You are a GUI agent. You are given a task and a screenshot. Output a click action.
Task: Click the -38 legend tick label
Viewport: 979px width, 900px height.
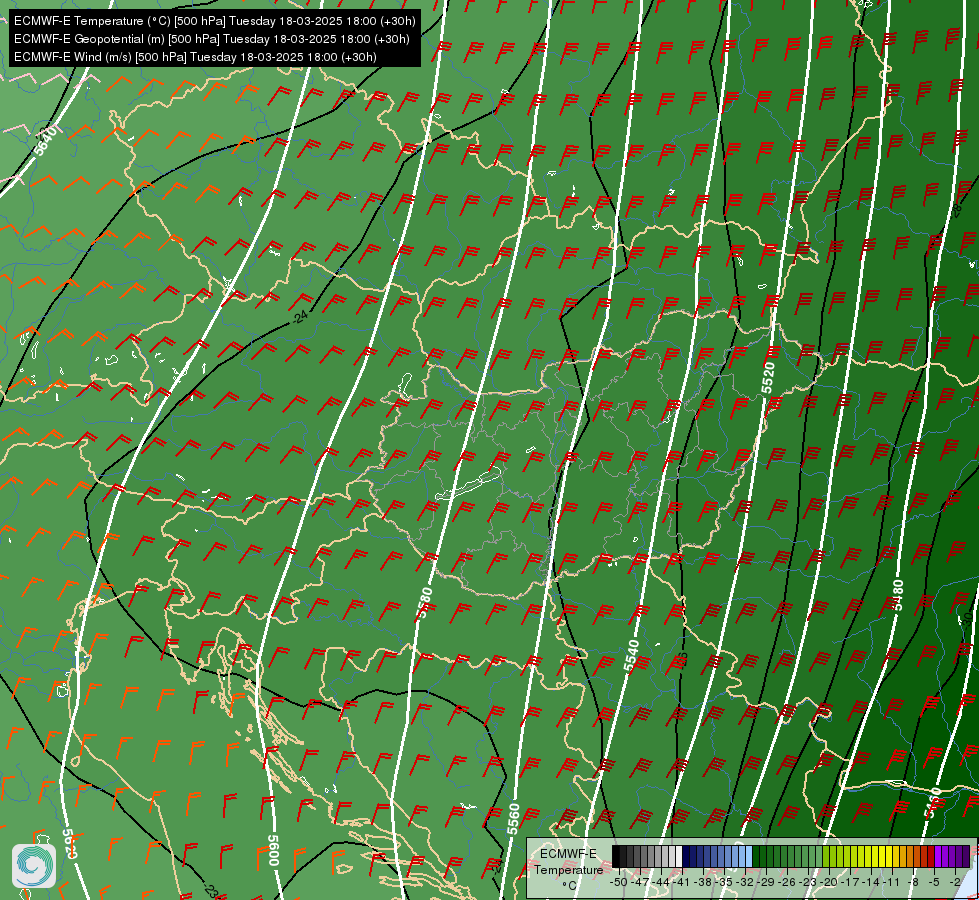tap(703, 882)
